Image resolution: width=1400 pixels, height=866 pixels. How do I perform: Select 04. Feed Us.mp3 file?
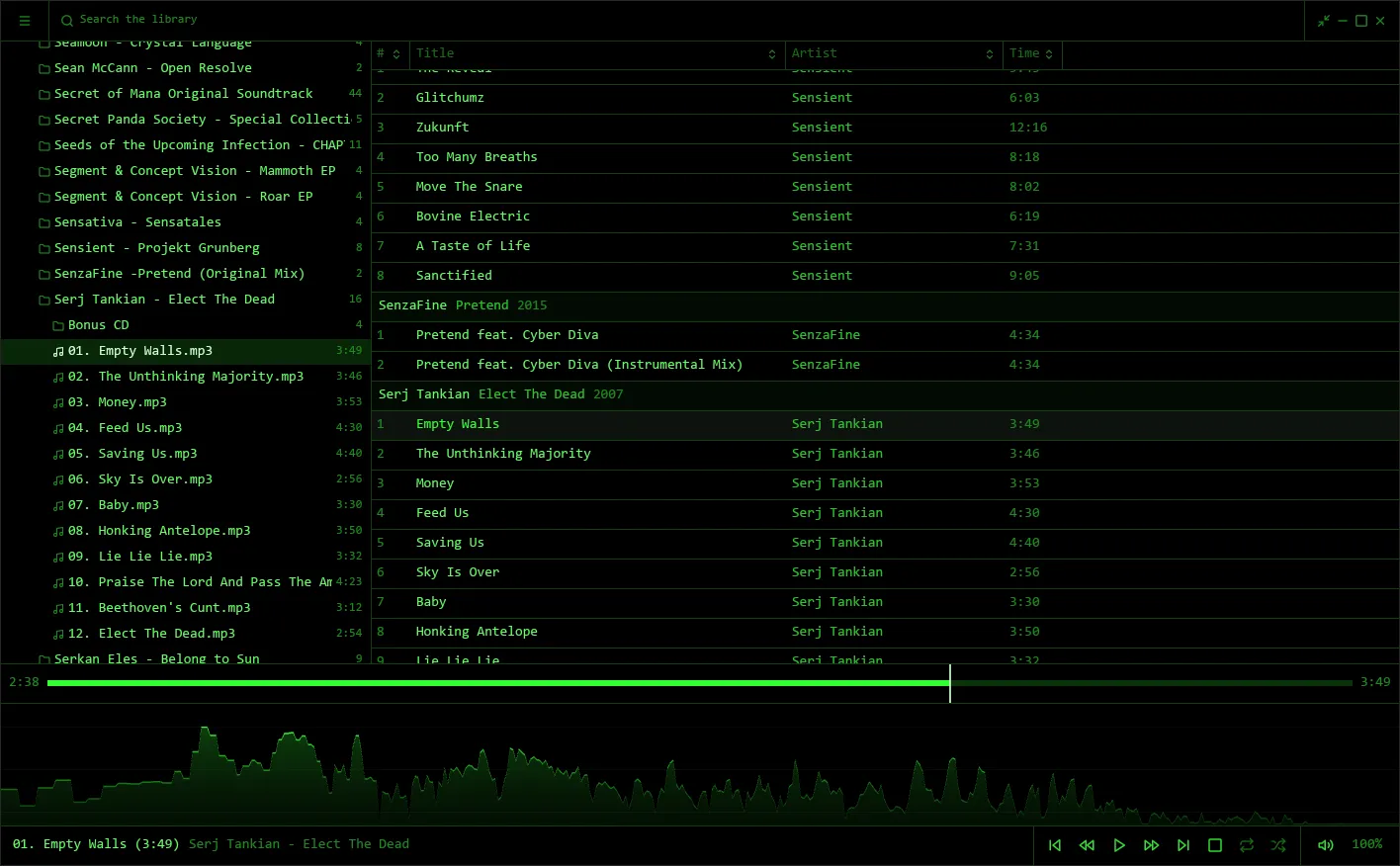(x=186, y=428)
